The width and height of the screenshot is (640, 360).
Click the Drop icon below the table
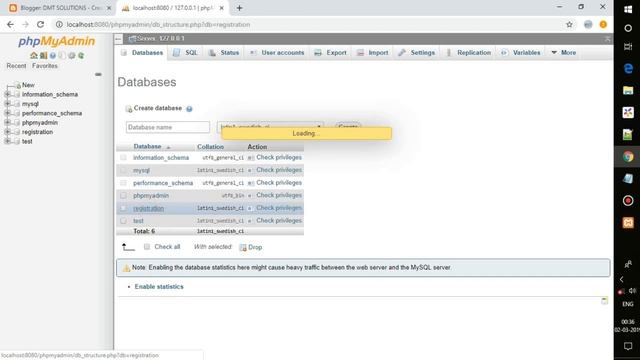click(x=243, y=247)
